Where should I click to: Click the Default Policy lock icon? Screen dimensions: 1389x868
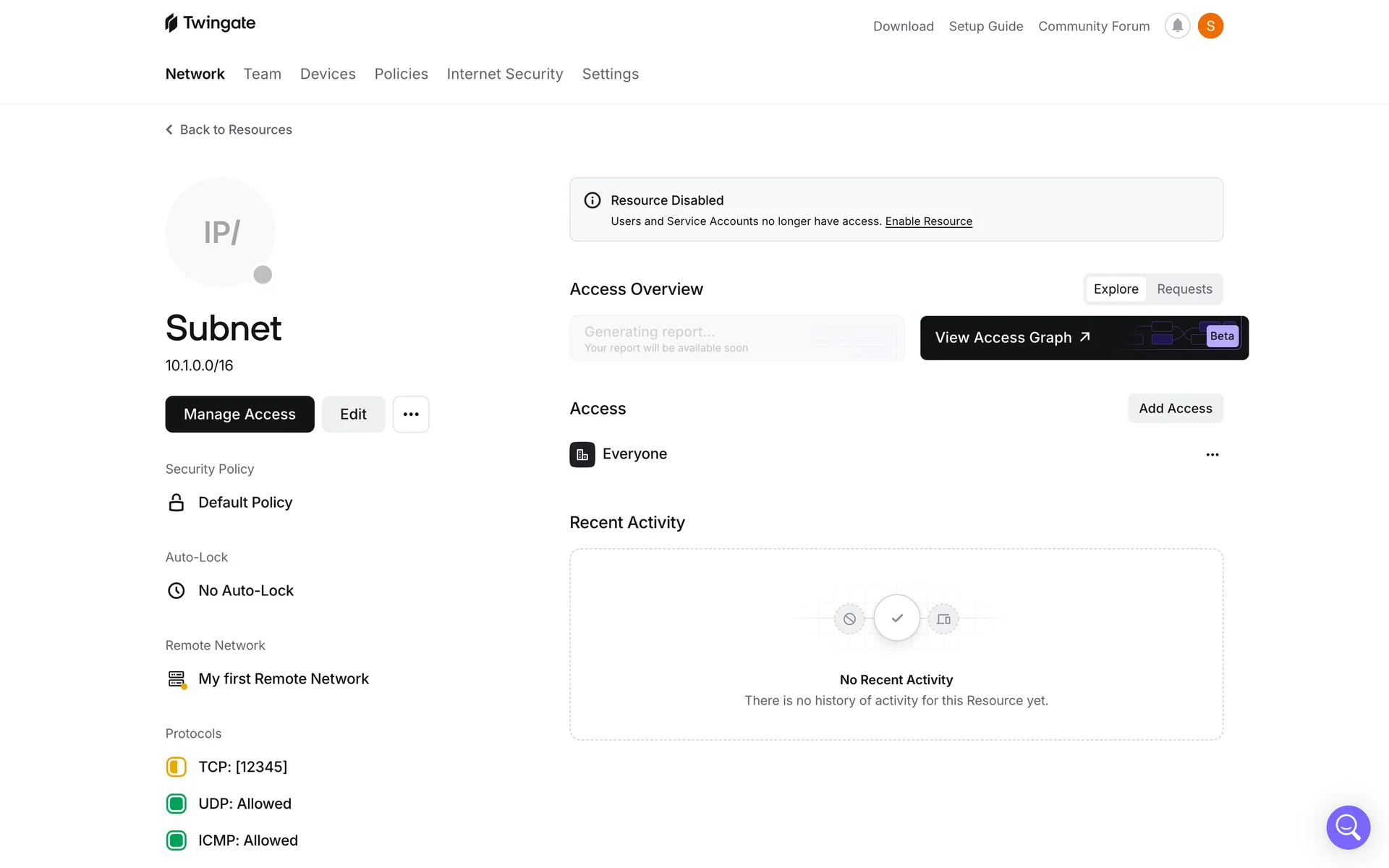coord(176,503)
